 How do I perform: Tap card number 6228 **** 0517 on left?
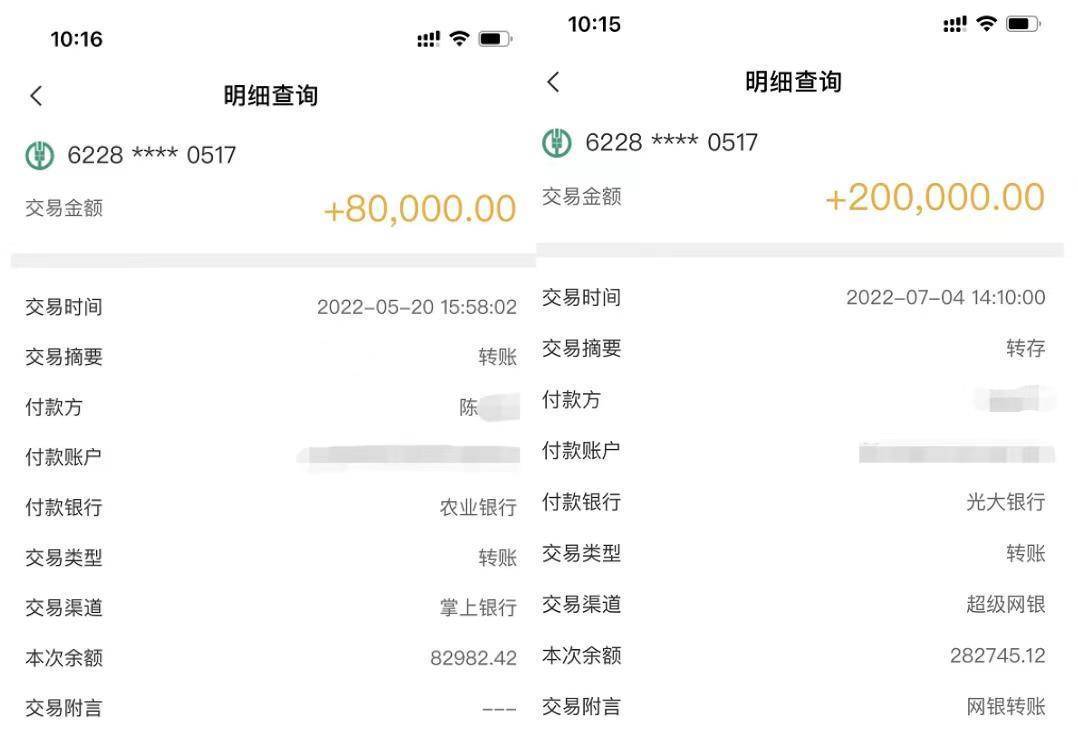pyautogui.click(x=151, y=155)
